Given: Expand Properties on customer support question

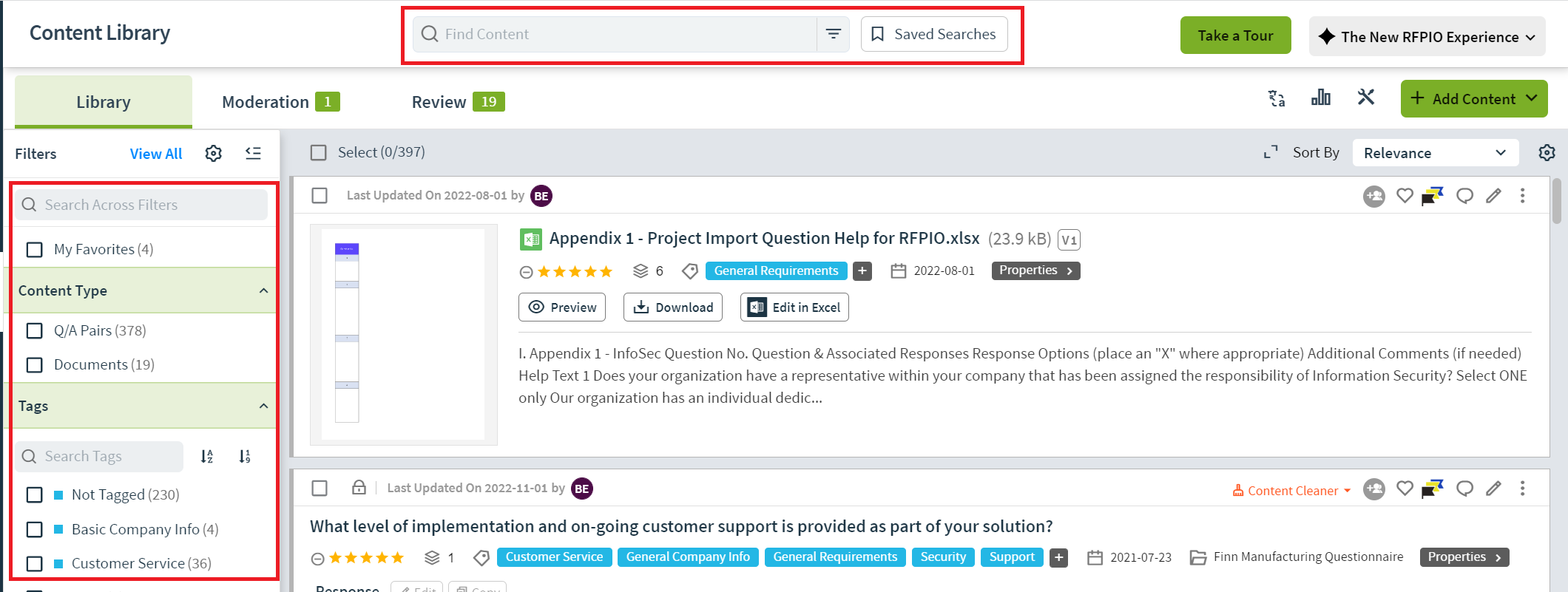Looking at the screenshot, I should 1464,557.
